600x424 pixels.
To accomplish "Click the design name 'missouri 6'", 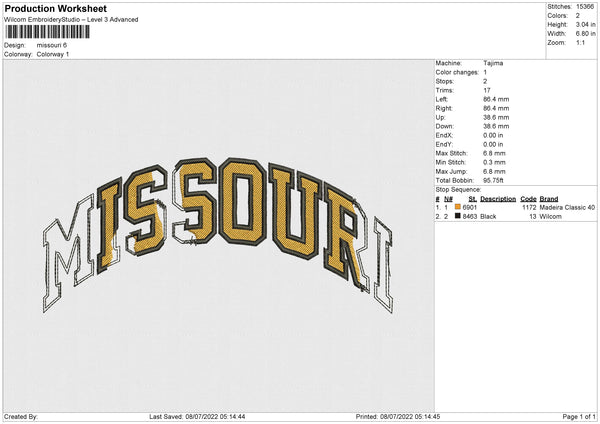I will click(x=52, y=45).
